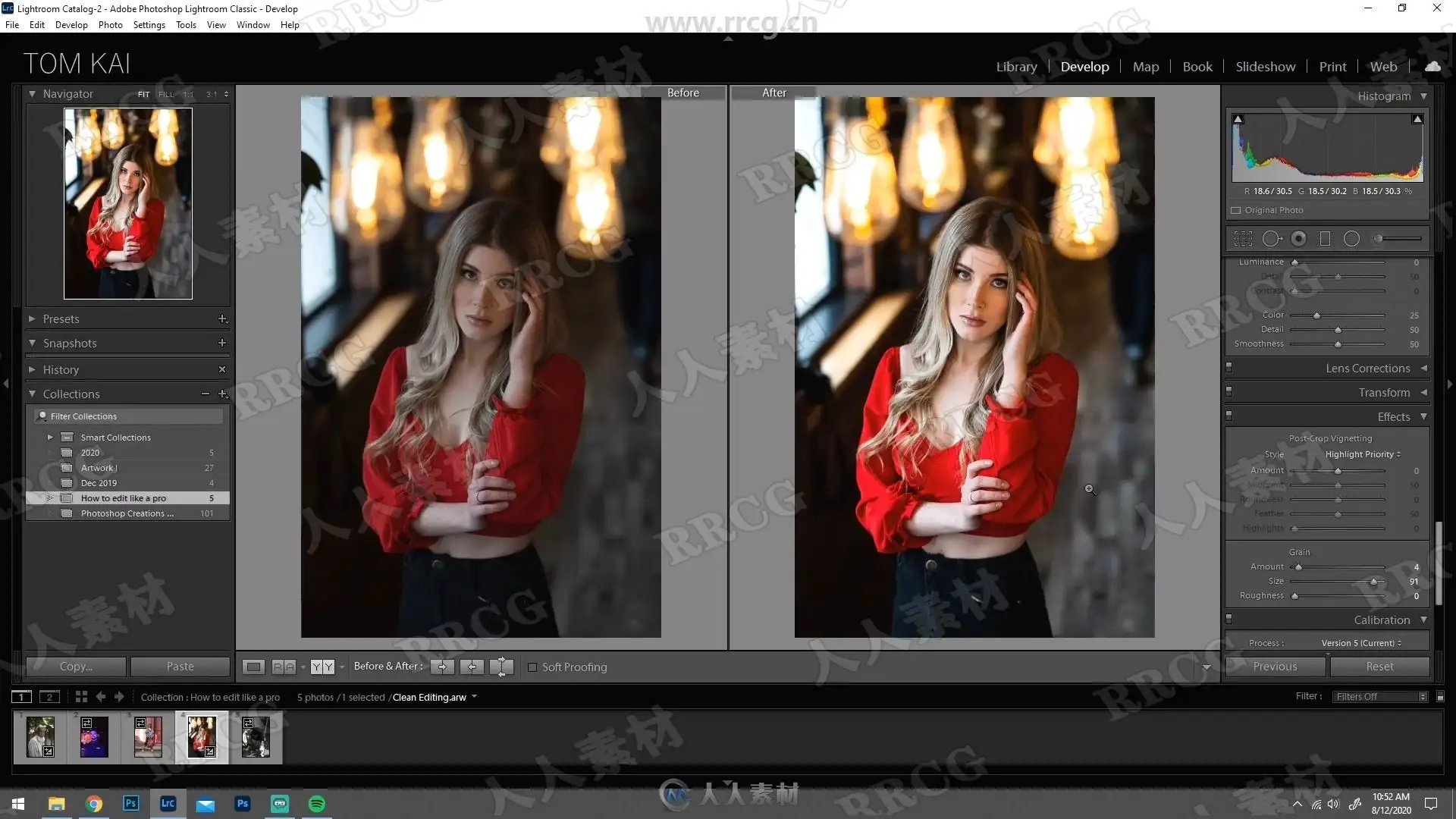Swap Before and After settings
The image size is (1456, 819).
(501, 667)
